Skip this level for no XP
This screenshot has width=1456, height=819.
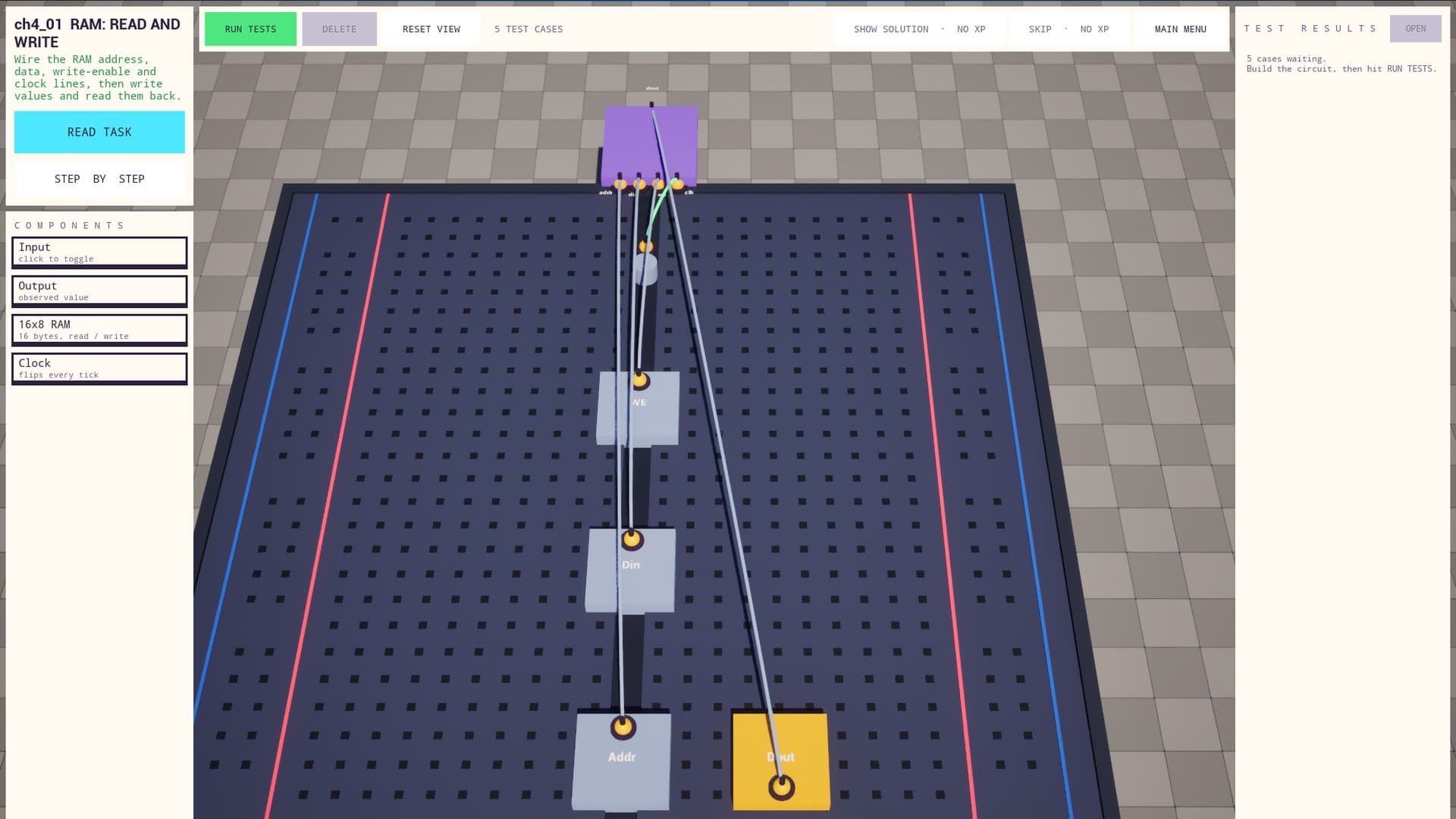[1068, 29]
